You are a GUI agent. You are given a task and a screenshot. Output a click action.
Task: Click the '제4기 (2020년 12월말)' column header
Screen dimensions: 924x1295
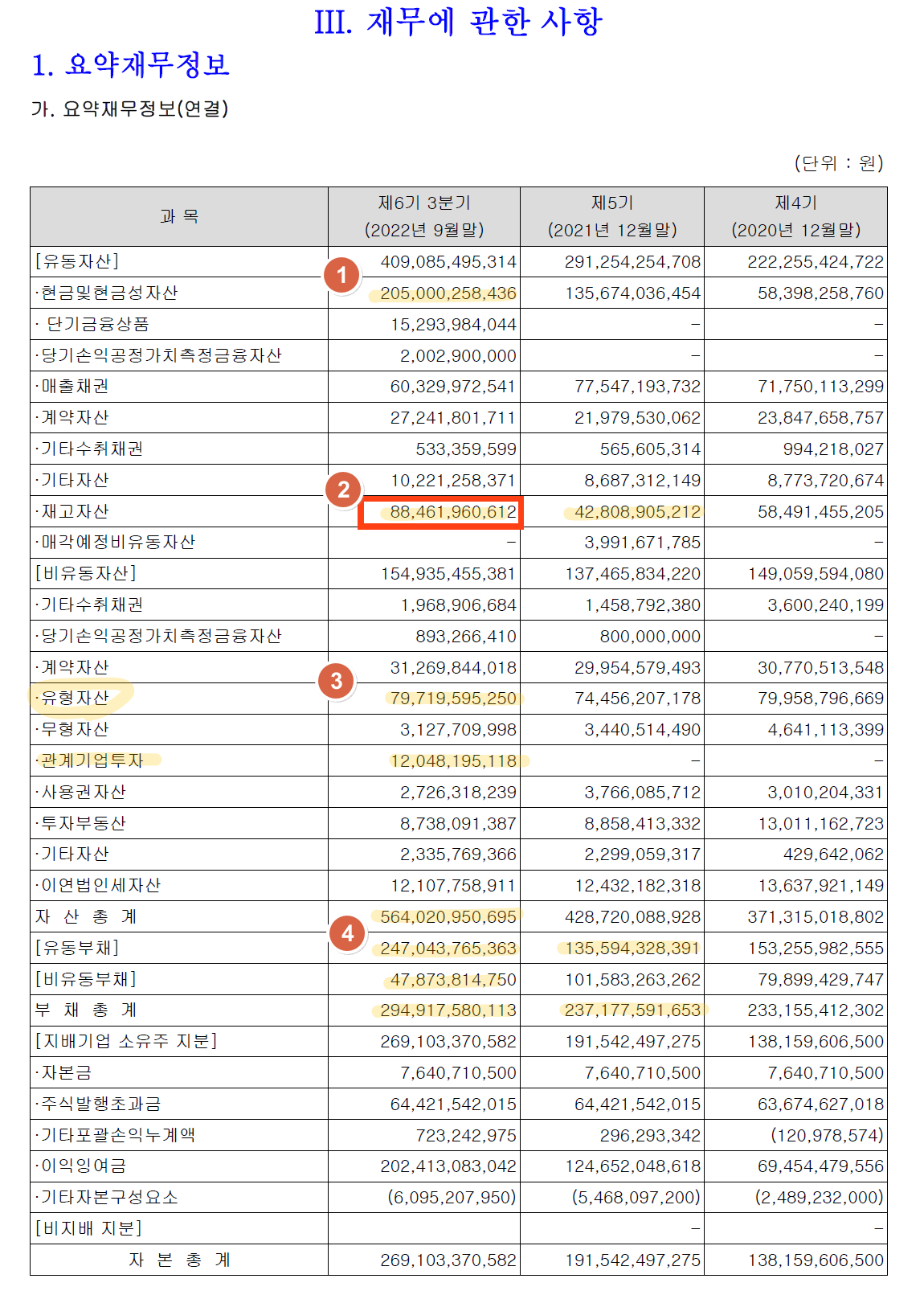tap(795, 216)
